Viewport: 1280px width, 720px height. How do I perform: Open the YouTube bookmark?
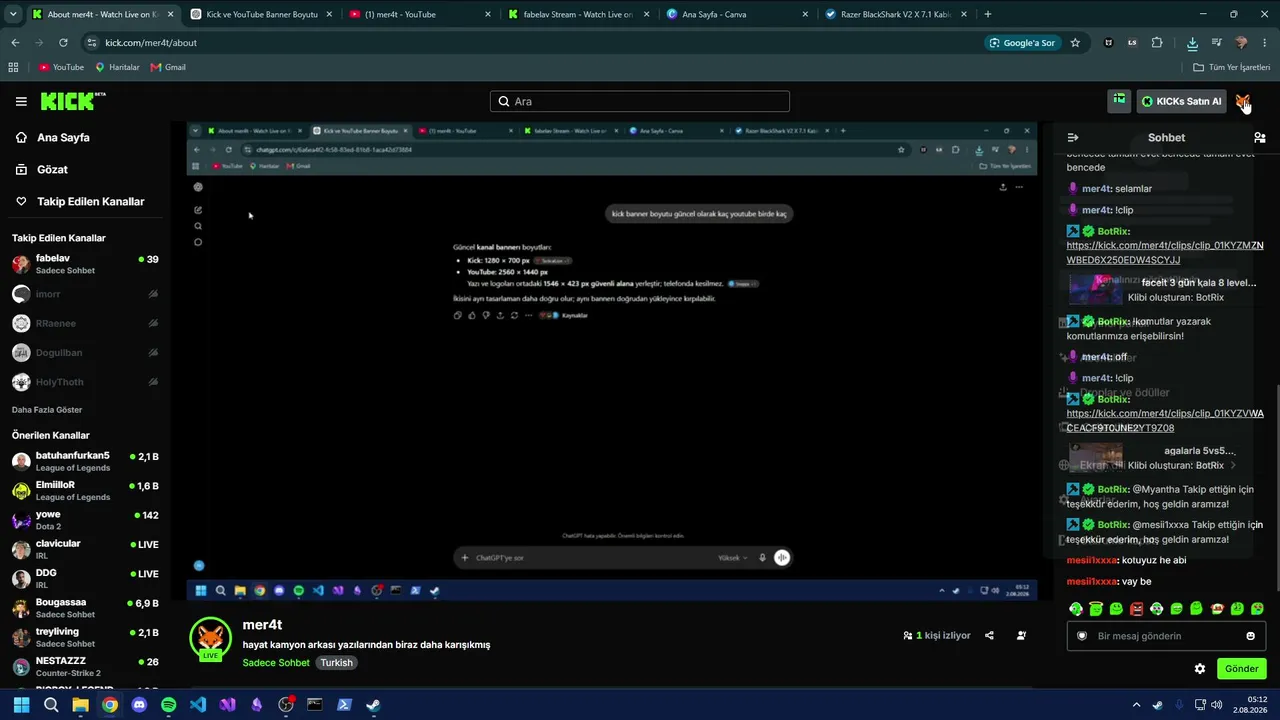61,67
